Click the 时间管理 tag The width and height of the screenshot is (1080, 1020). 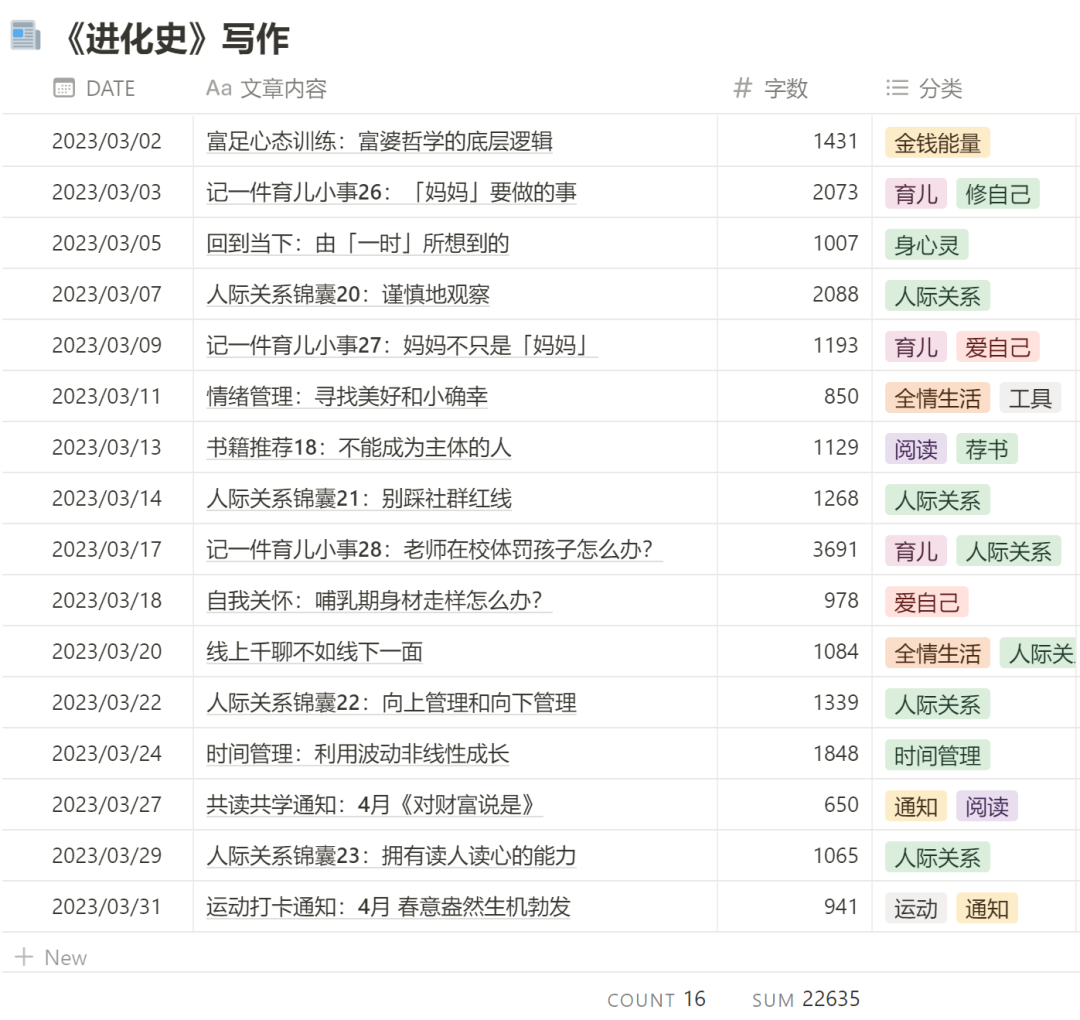937,755
